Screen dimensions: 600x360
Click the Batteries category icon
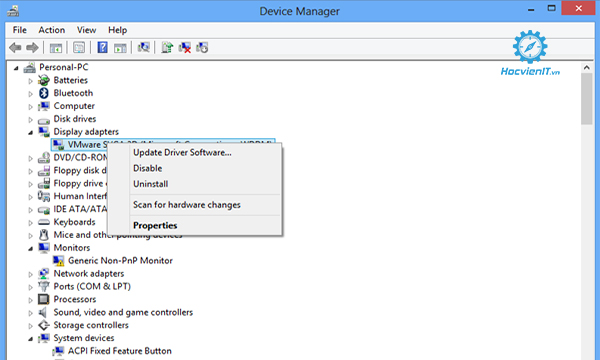[44, 80]
